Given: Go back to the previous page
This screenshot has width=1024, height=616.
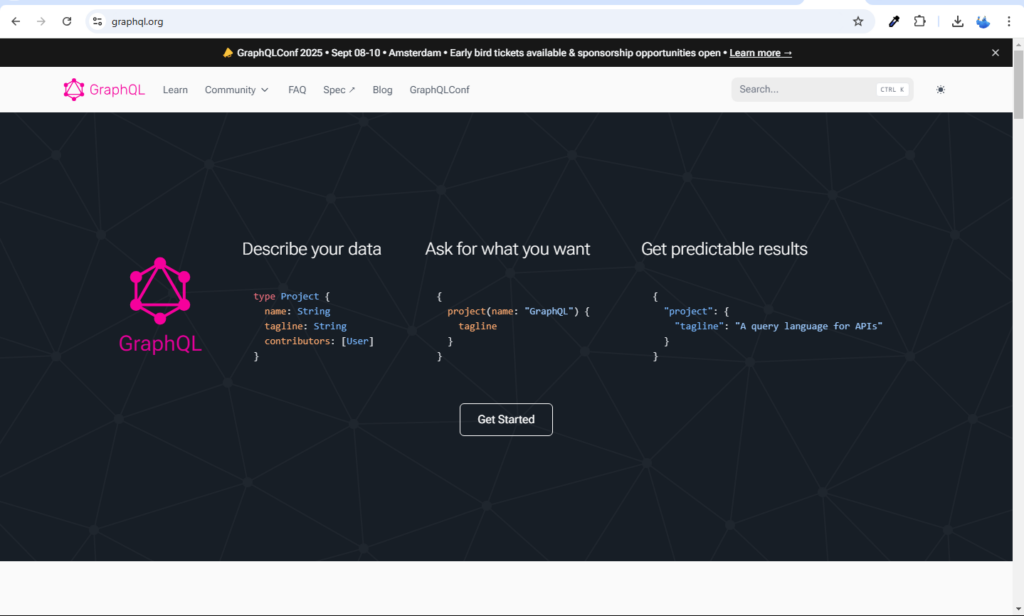Looking at the screenshot, I should click(16, 22).
